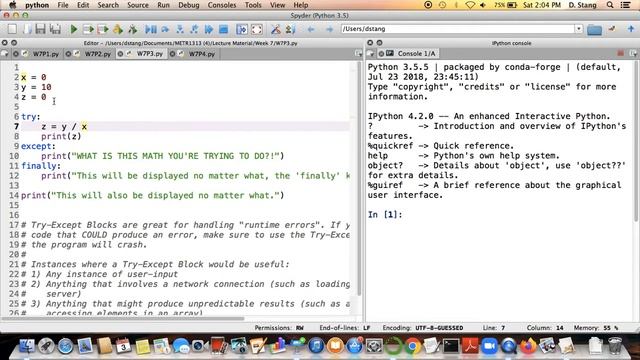Click the Re-run last script icon

(x=133, y=29)
